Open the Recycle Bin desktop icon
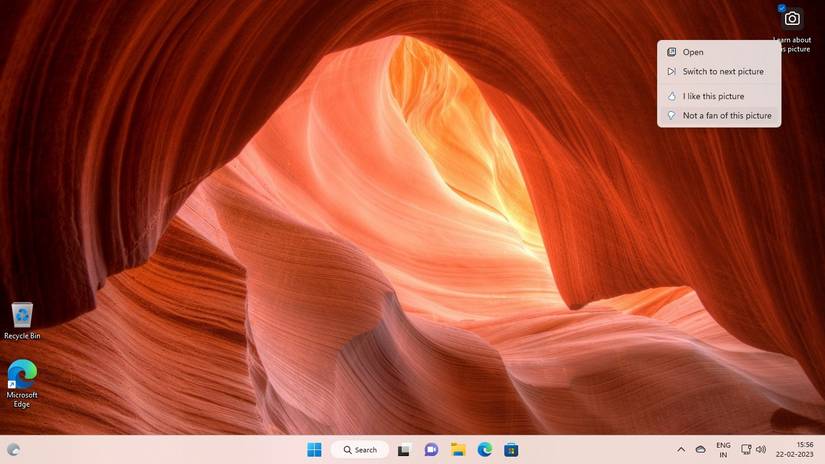Image resolution: width=825 pixels, height=464 pixels. click(x=22, y=320)
